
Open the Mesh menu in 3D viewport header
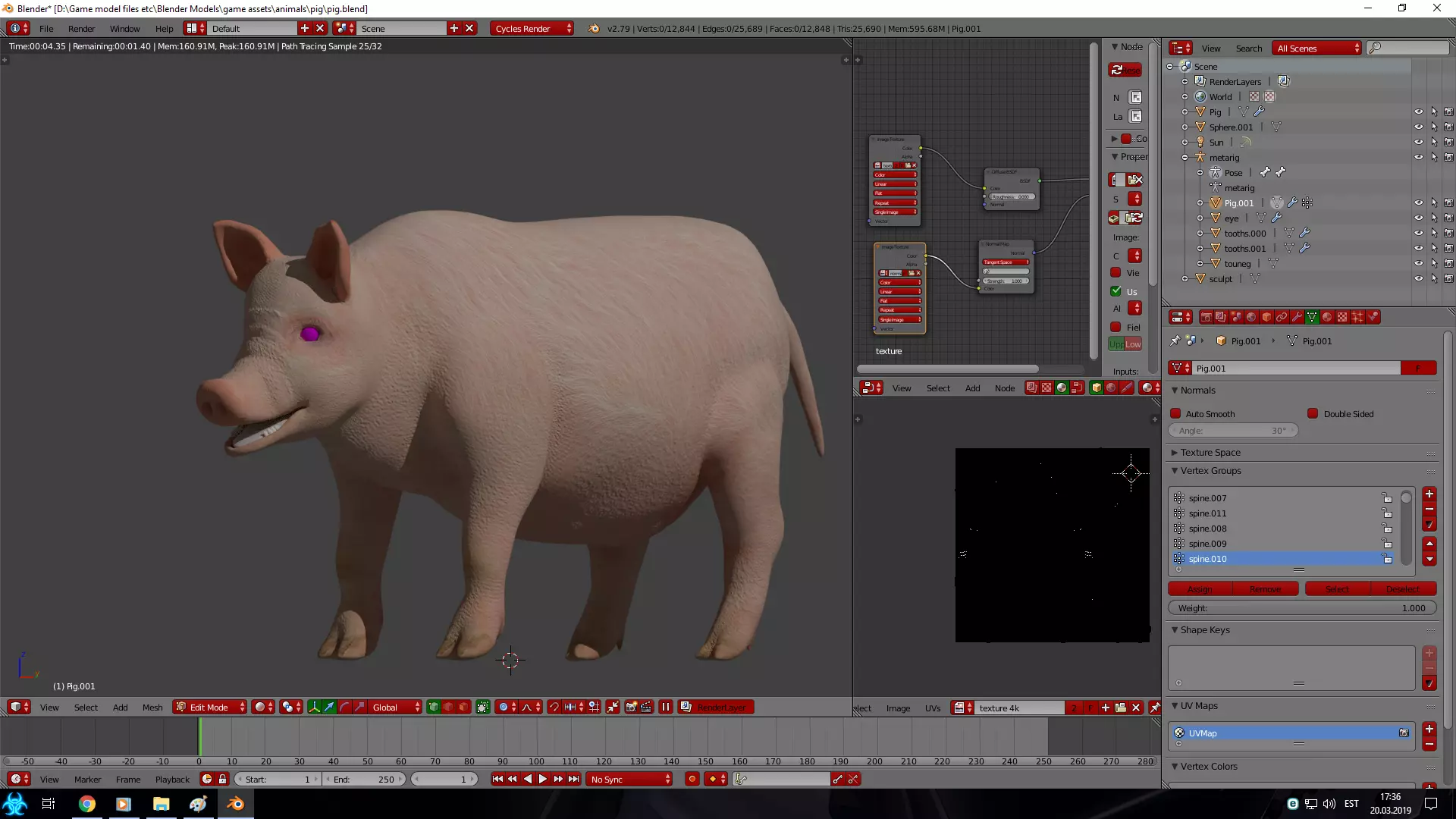tap(152, 707)
